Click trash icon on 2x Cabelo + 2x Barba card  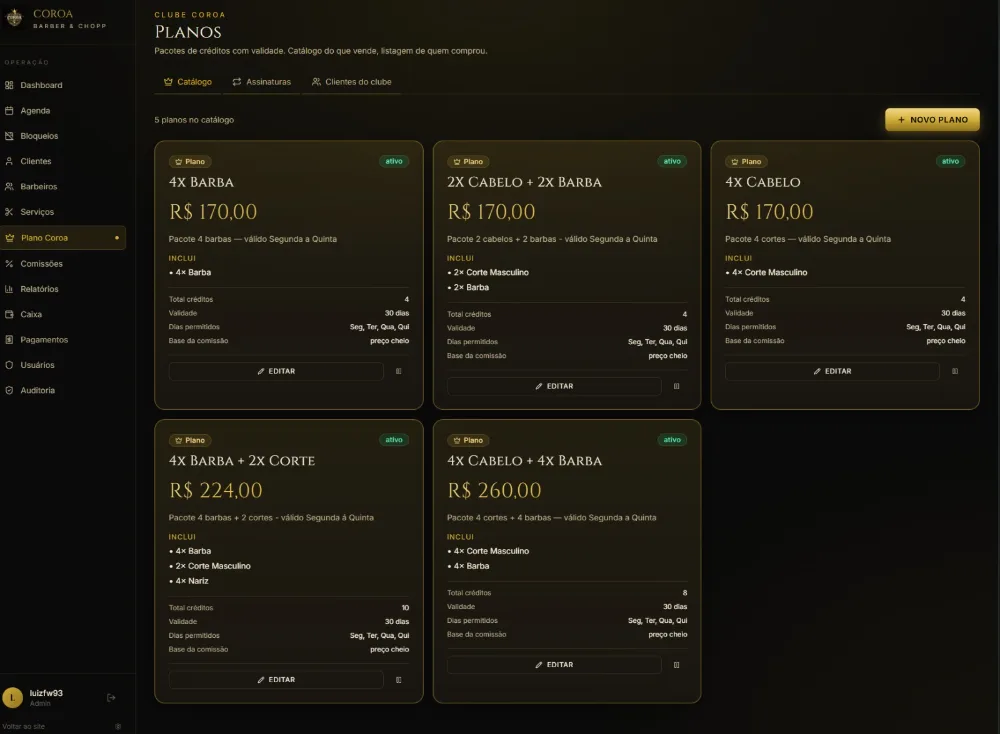[x=677, y=386]
